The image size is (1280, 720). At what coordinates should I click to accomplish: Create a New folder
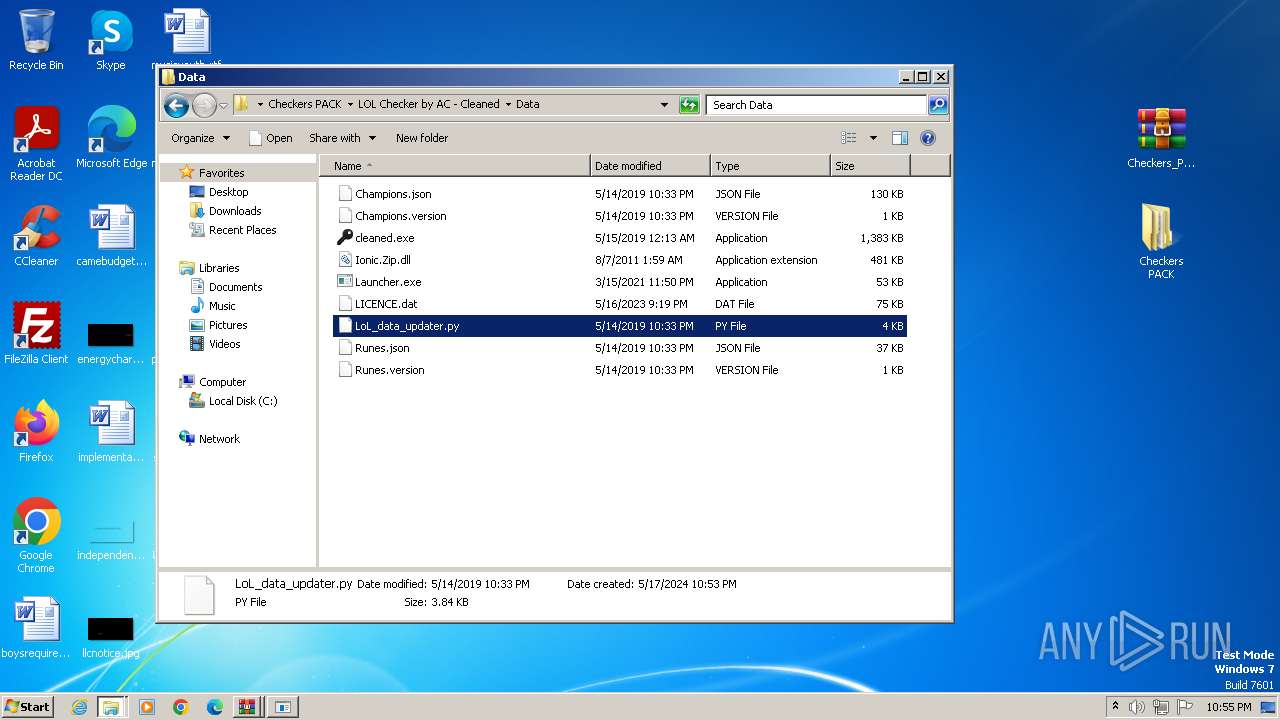422,138
